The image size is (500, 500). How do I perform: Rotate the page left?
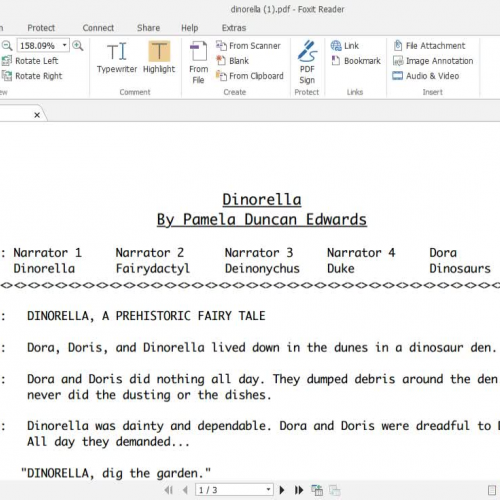click(x=30, y=61)
